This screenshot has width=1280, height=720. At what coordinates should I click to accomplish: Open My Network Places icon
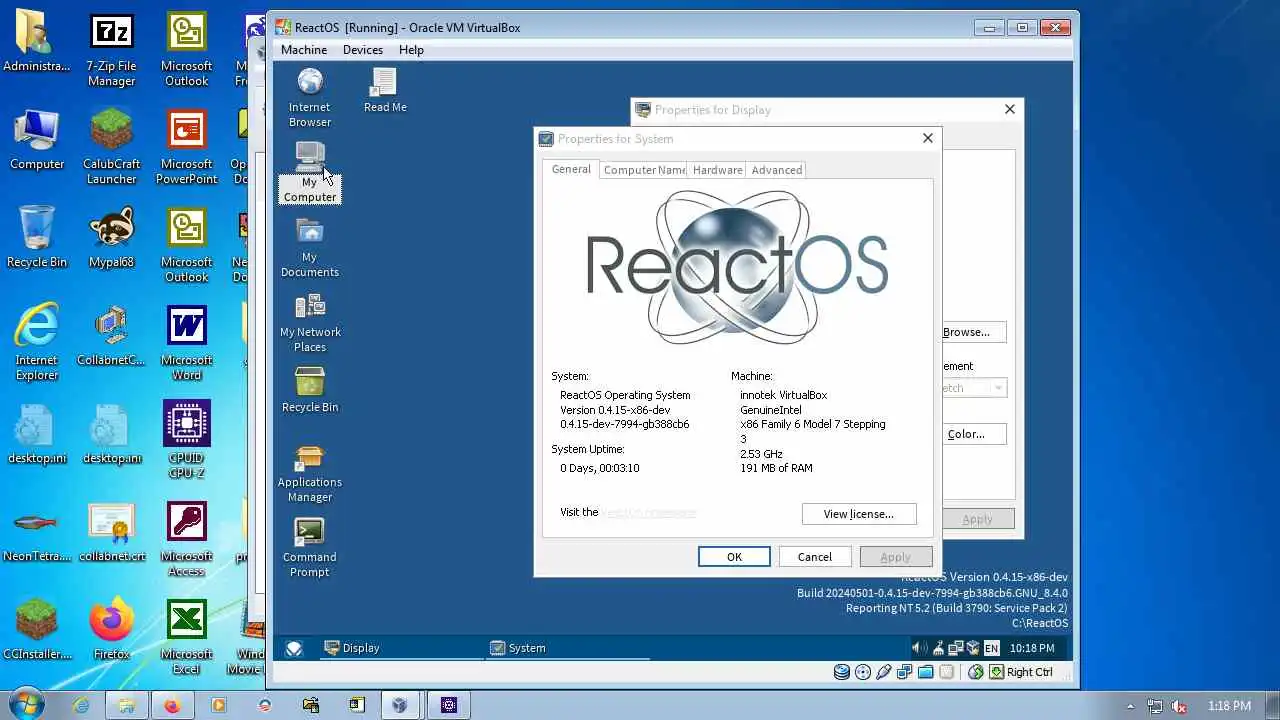[310, 322]
